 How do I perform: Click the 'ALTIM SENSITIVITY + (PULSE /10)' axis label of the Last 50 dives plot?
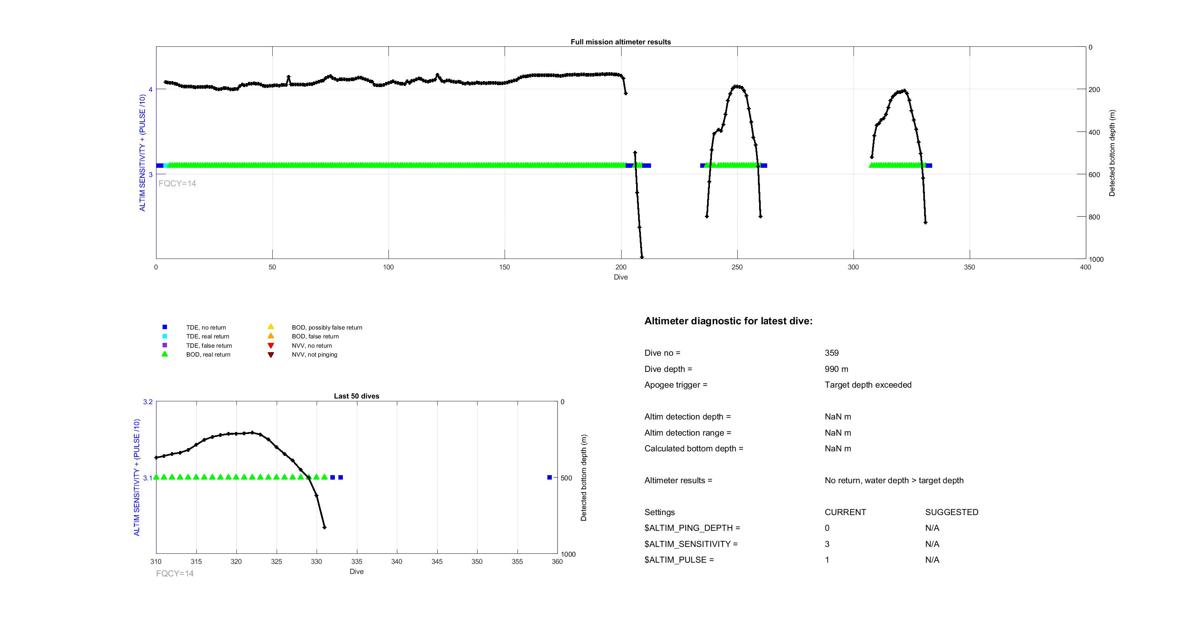138,478
